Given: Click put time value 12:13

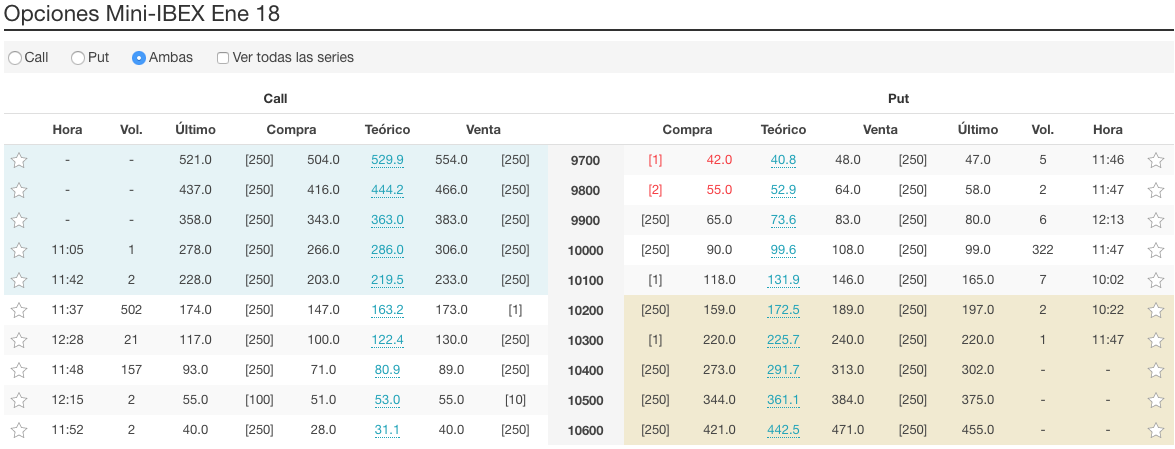Looking at the screenshot, I should [x=1108, y=220].
